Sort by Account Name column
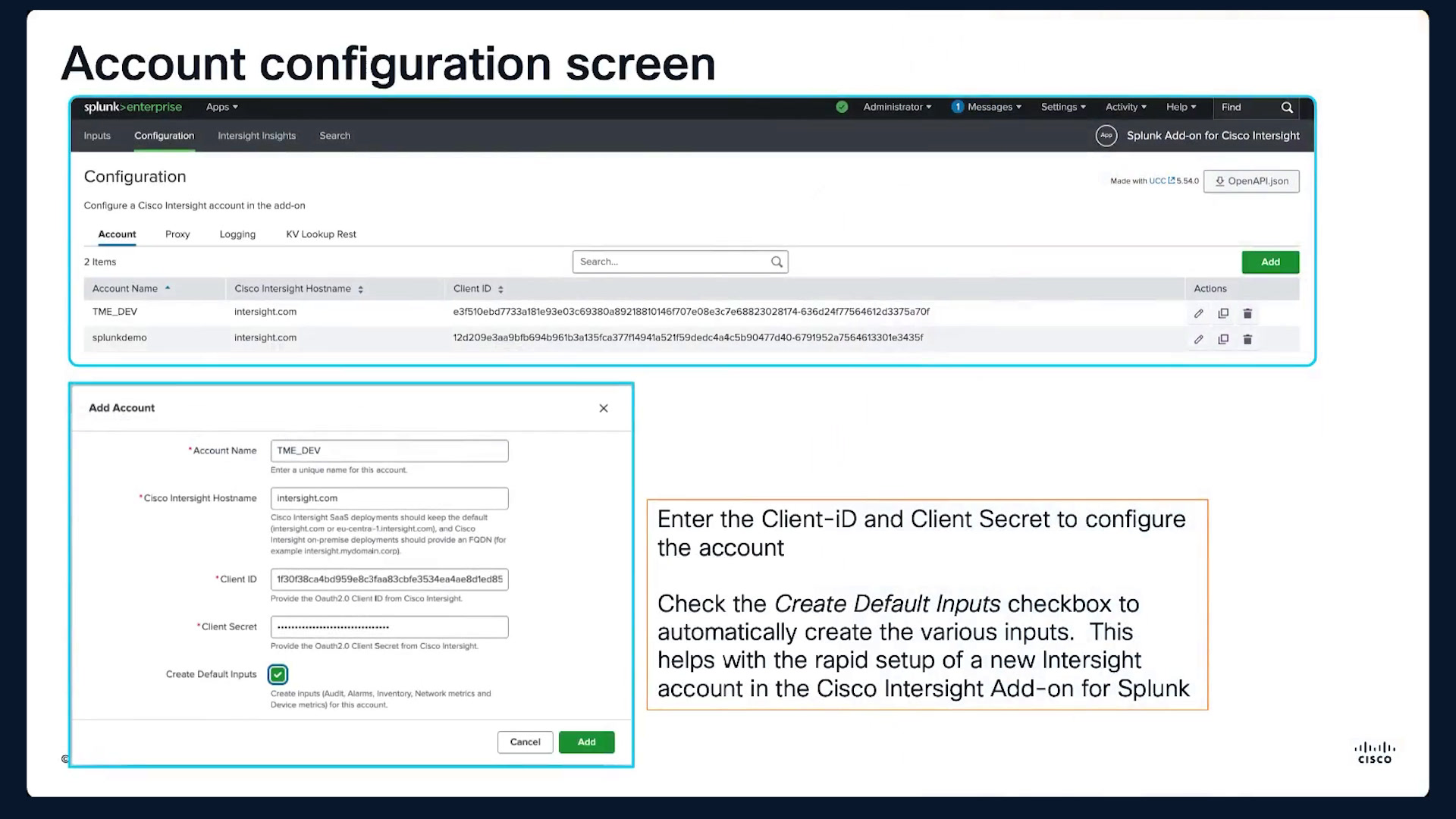Screen dimensions: 1456x819 click(x=131, y=289)
